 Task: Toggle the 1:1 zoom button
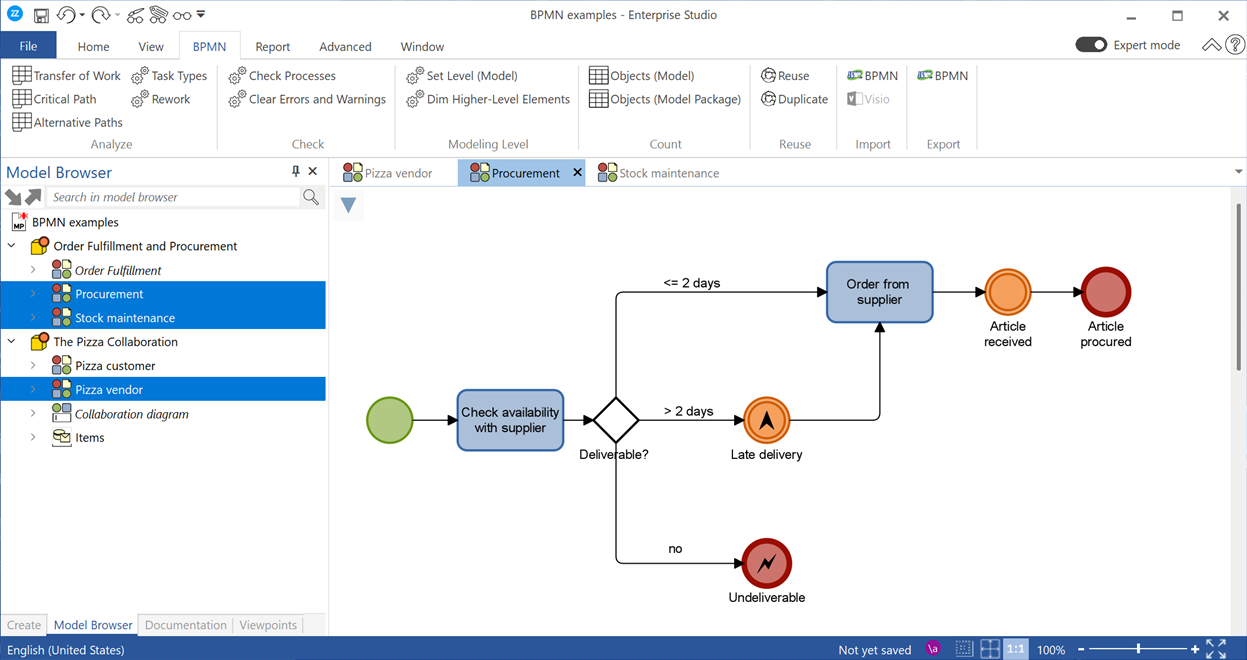[x=1015, y=649]
